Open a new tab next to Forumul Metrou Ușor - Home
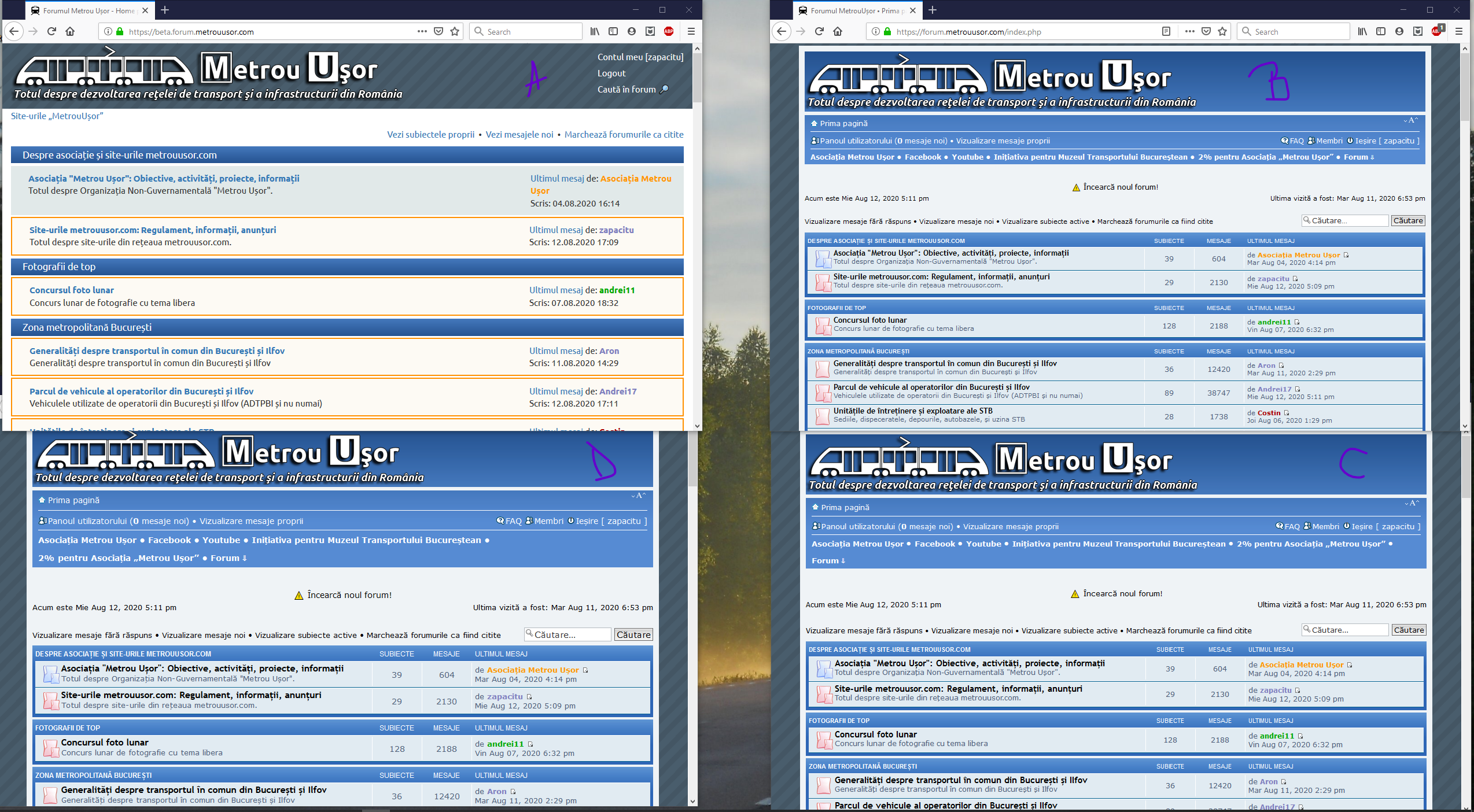The height and width of the screenshot is (812, 1474). point(165,10)
